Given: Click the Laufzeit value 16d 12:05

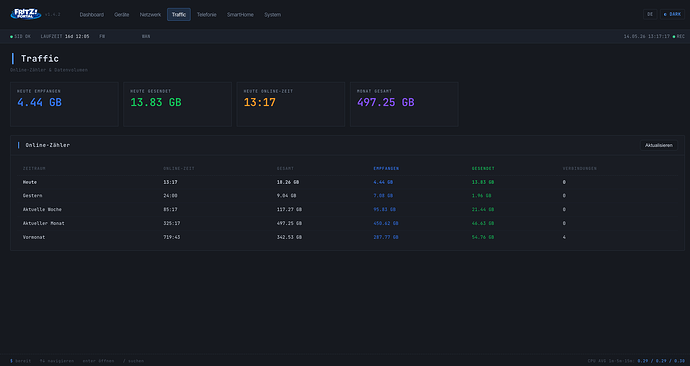Looking at the screenshot, I should tap(77, 37).
